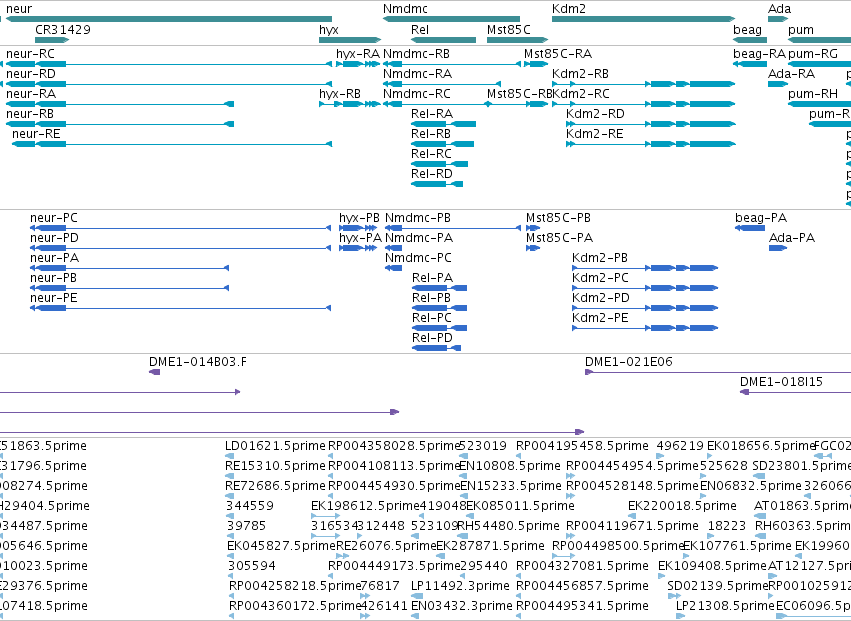Select the Kdm2-RB transcript label
This screenshot has height=621, width=851.
coord(580,74)
